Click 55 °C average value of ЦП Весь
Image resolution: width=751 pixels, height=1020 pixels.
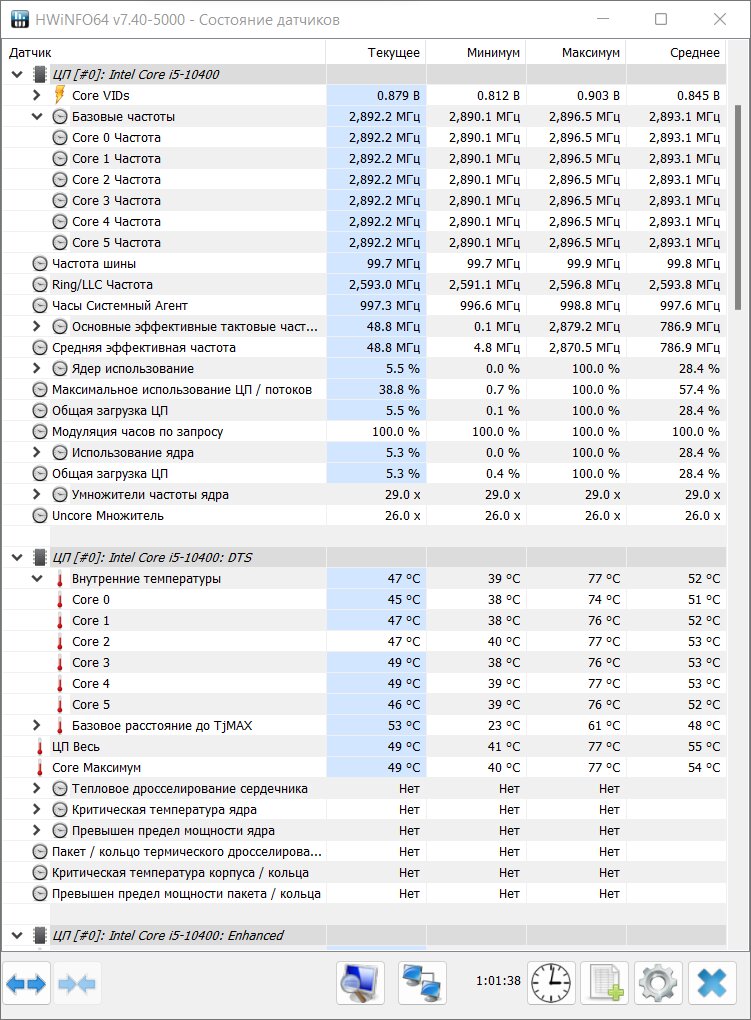[x=704, y=747]
